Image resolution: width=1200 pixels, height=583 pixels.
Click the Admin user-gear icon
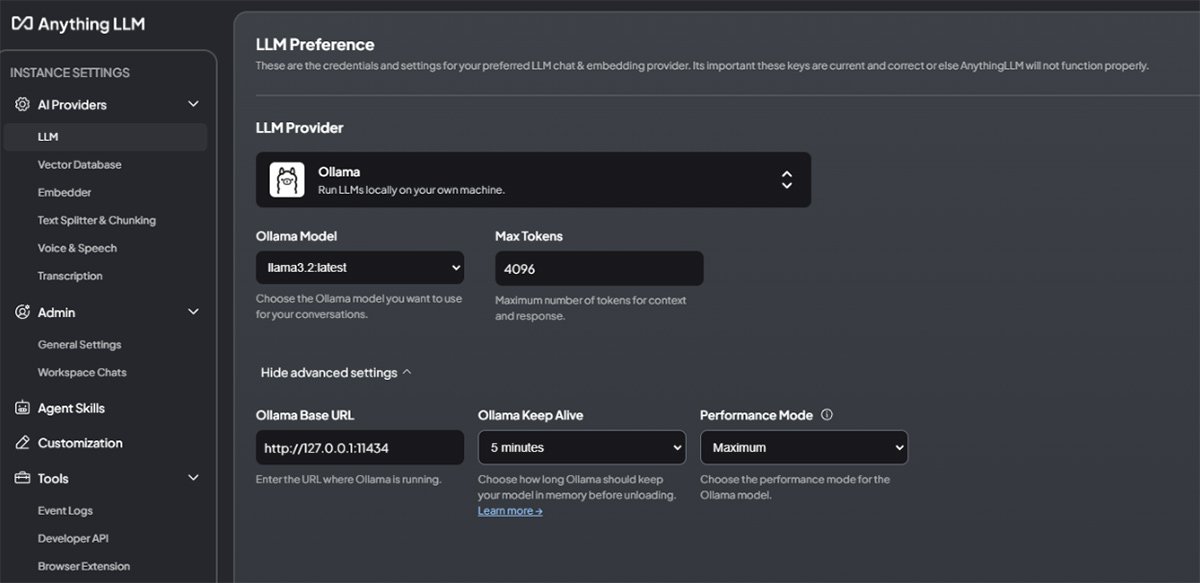[x=22, y=313]
